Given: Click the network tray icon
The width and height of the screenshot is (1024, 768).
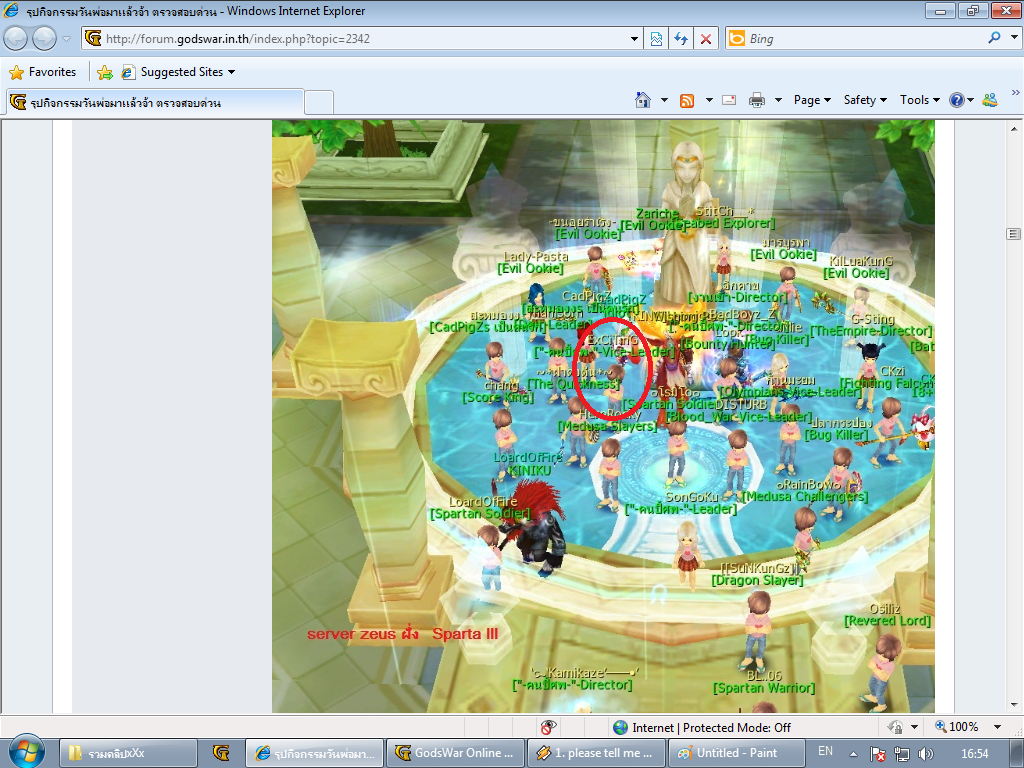Looking at the screenshot, I should (x=902, y=754).
